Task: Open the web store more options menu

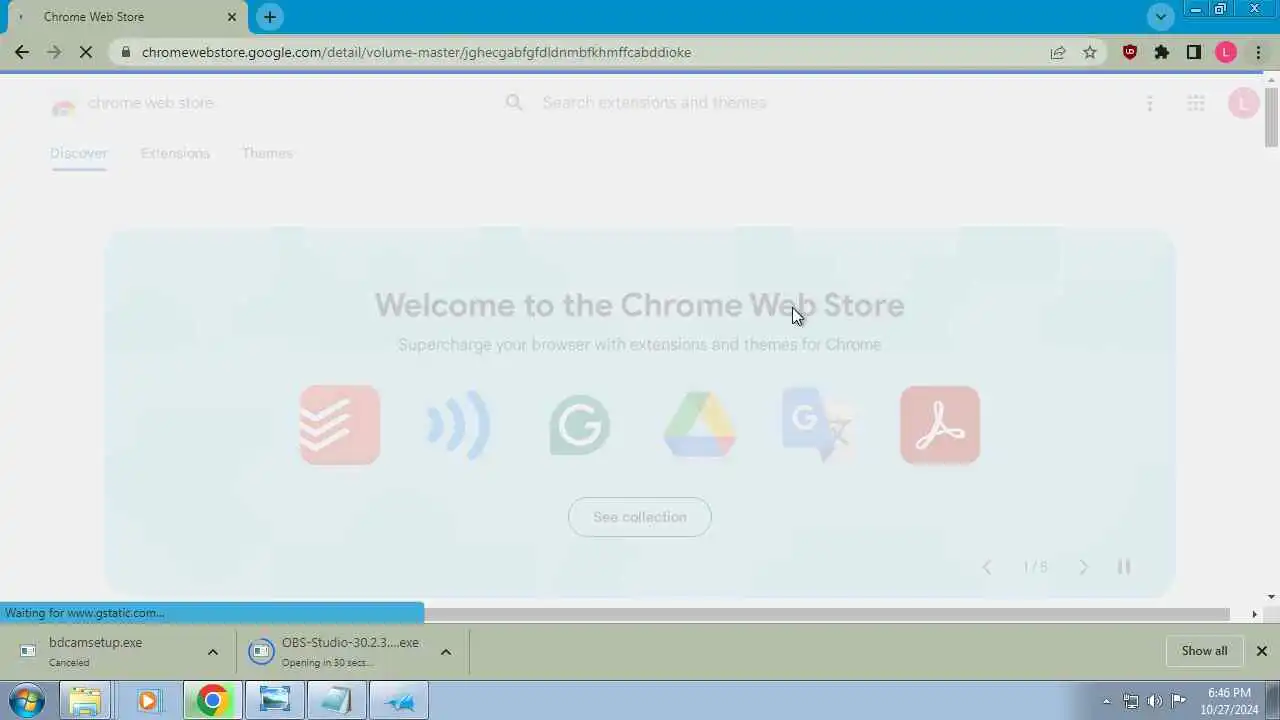Action: [x=1150, y=103]
